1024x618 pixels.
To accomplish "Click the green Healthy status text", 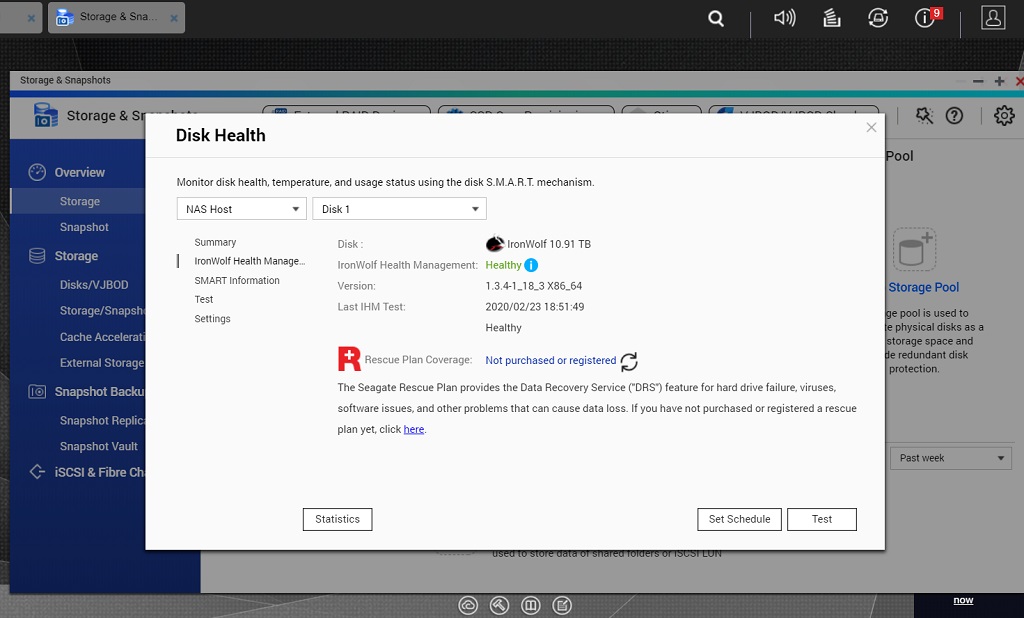I will [504, 265].
